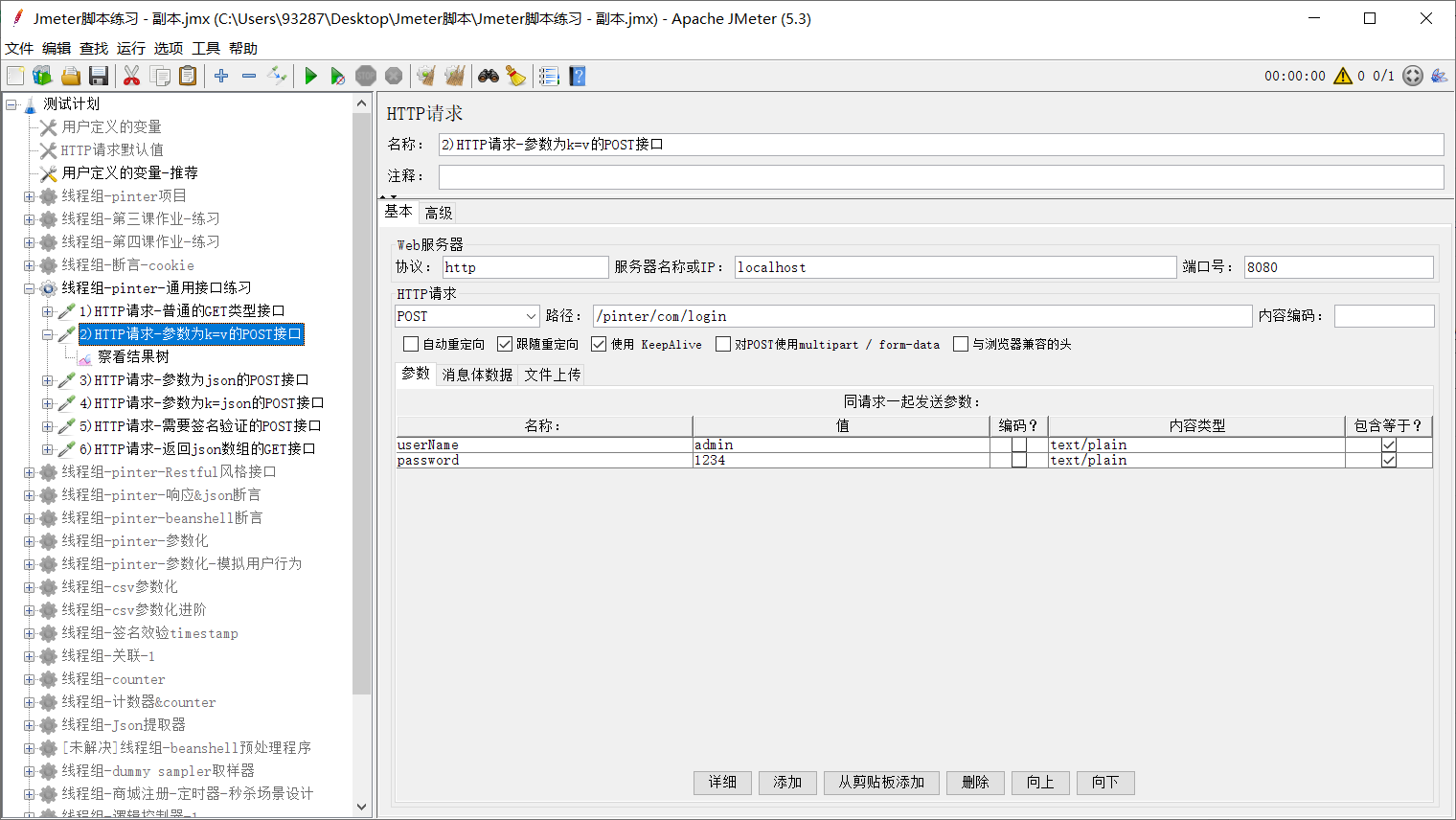Click the Open file folder icon
Viewport: 1456px width, 820px height.
70,76
